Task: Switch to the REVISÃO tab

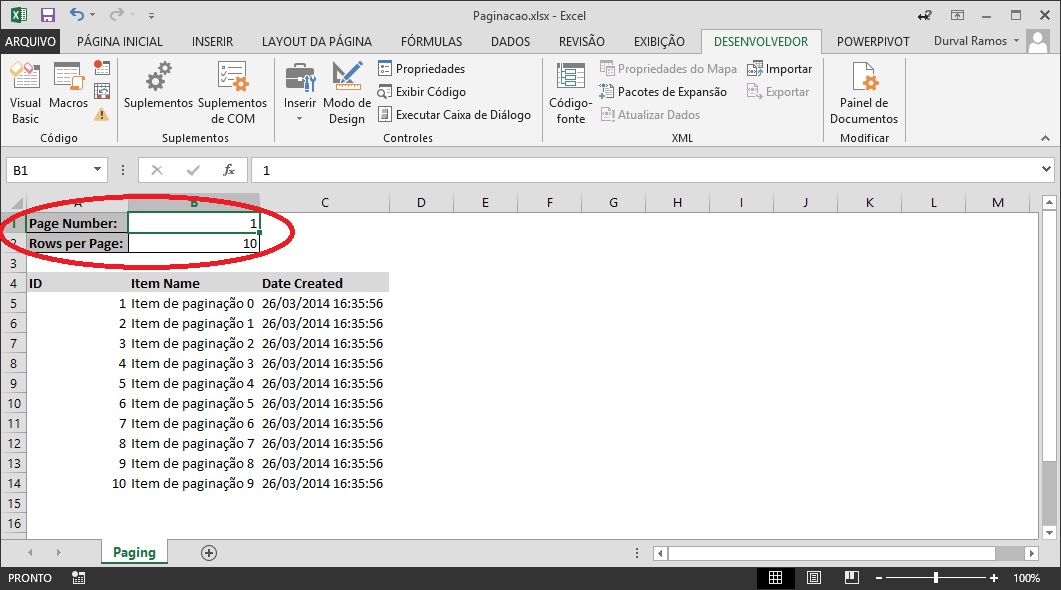Action: (582, 41)
